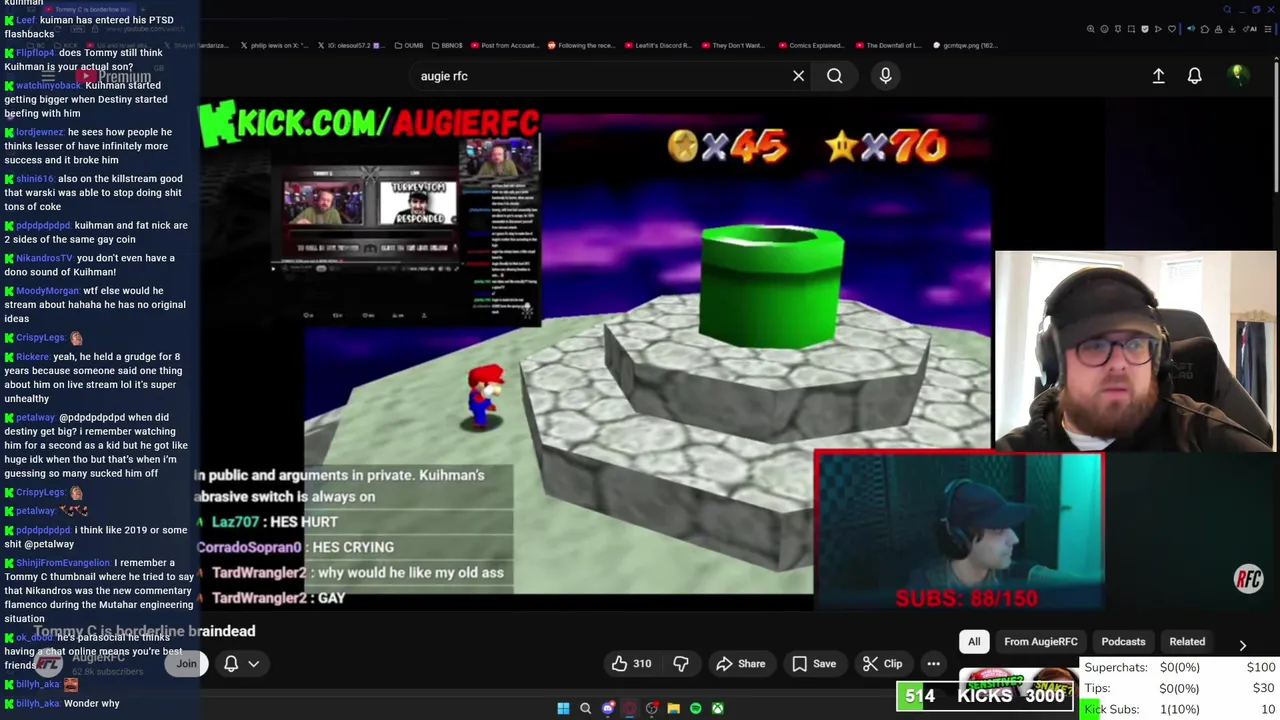Select the 'Podcasts' filter chip

coord(1123,642)
